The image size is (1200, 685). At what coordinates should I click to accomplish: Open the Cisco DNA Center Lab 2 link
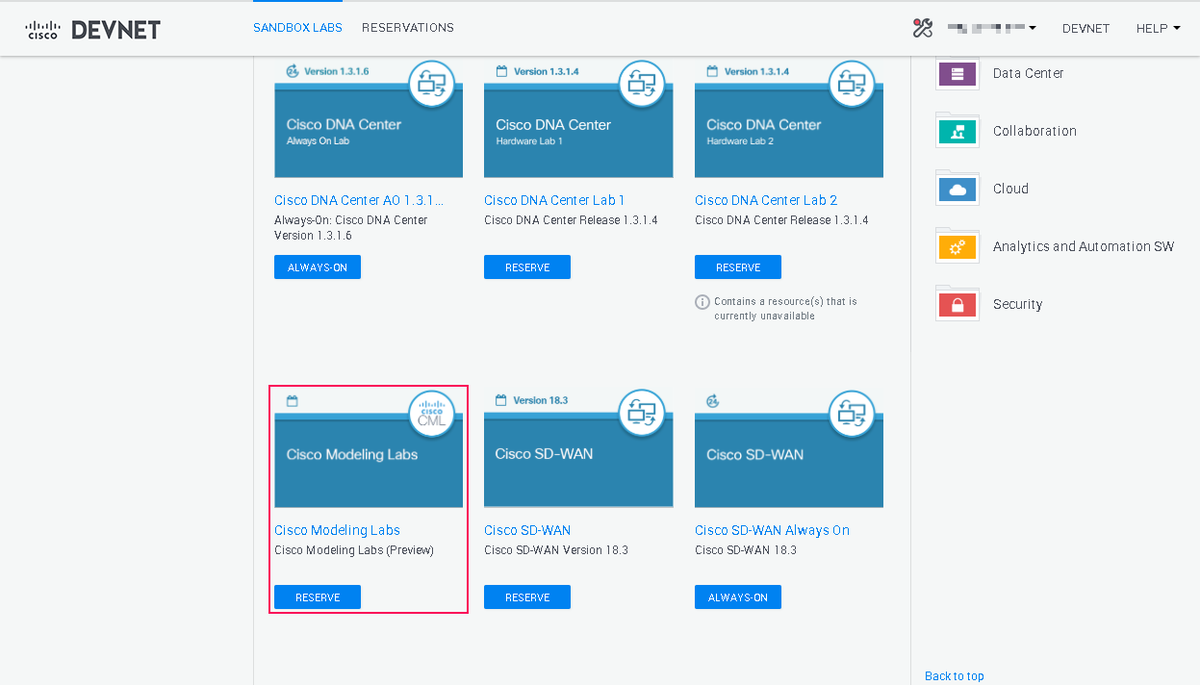766,200
